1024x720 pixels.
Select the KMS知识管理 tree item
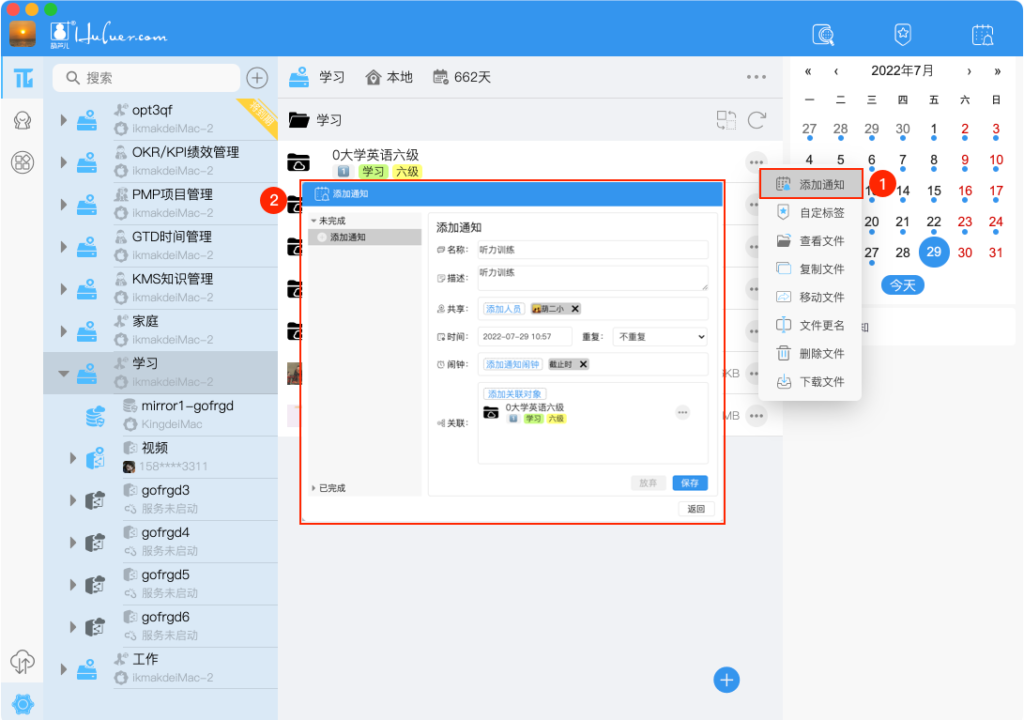coord(161,288)
